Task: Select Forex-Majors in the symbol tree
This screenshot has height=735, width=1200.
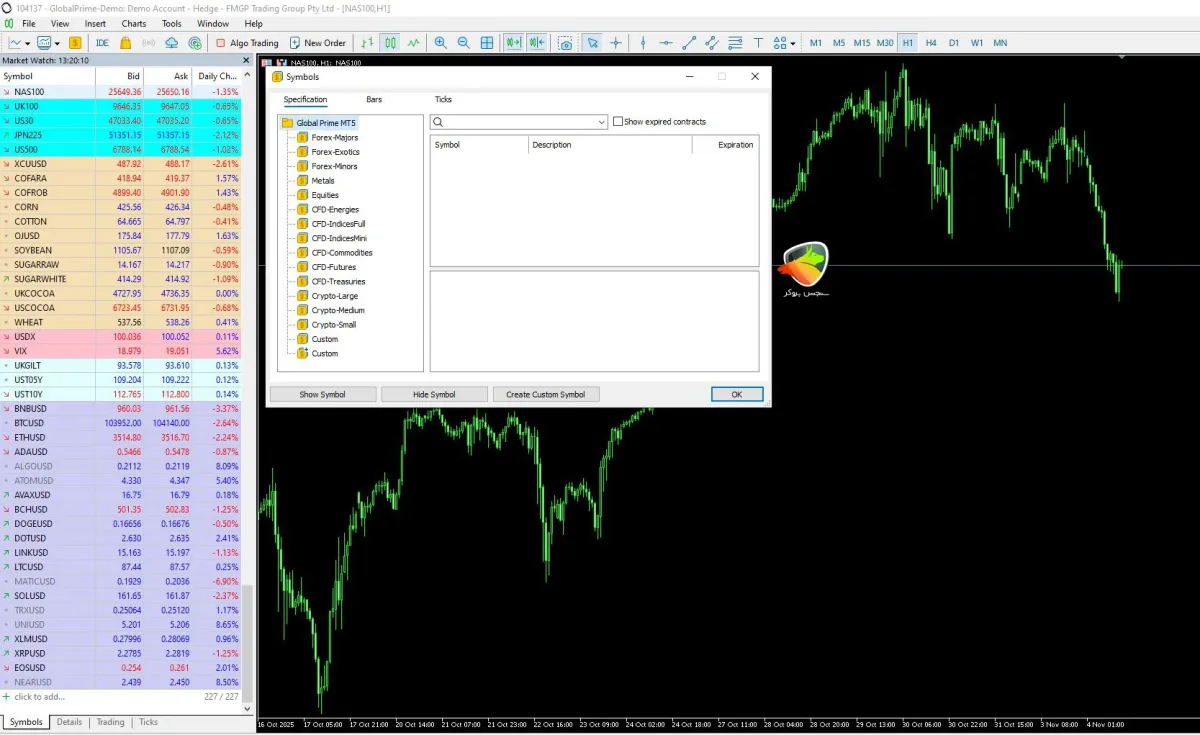Action: pyautogui.click(x=334, y=137)
